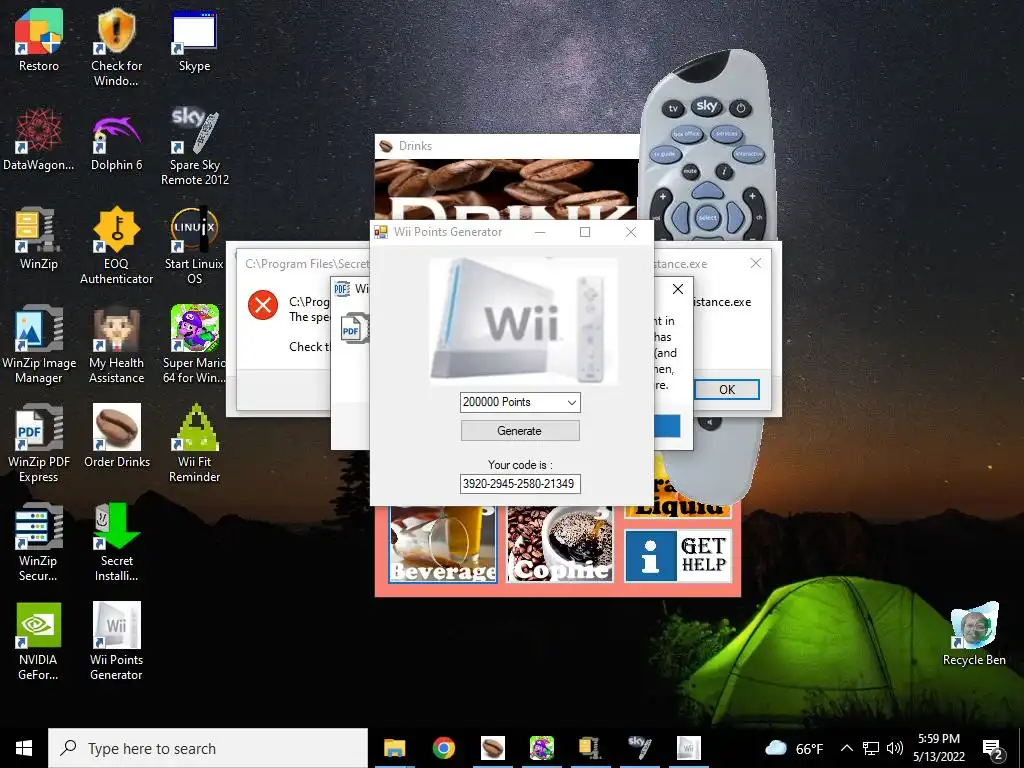This screenshot has height=768, width=1024.
Task: Open WinZip Image Manager desktop icon
Action: (39, 345)
